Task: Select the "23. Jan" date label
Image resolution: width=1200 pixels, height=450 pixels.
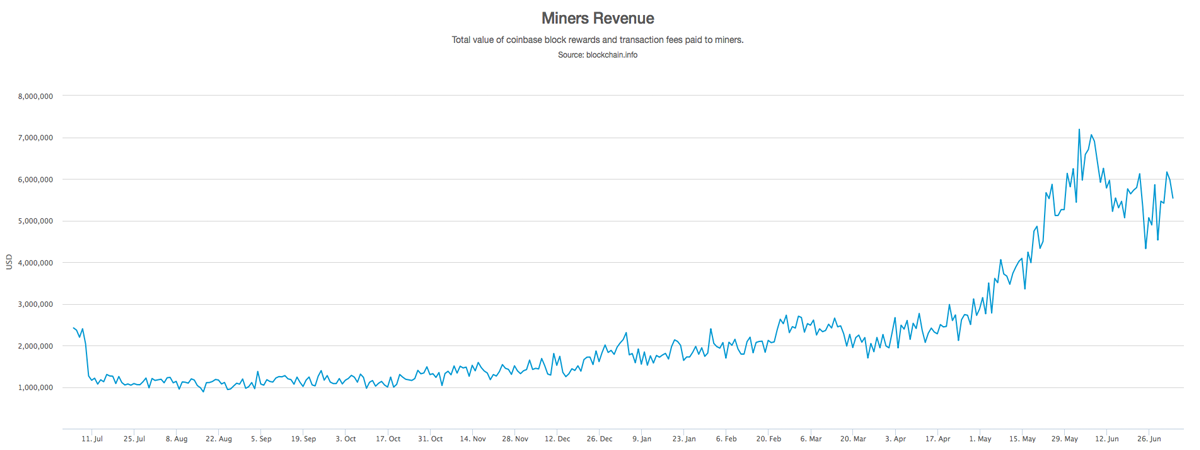Action: (684, 438)
